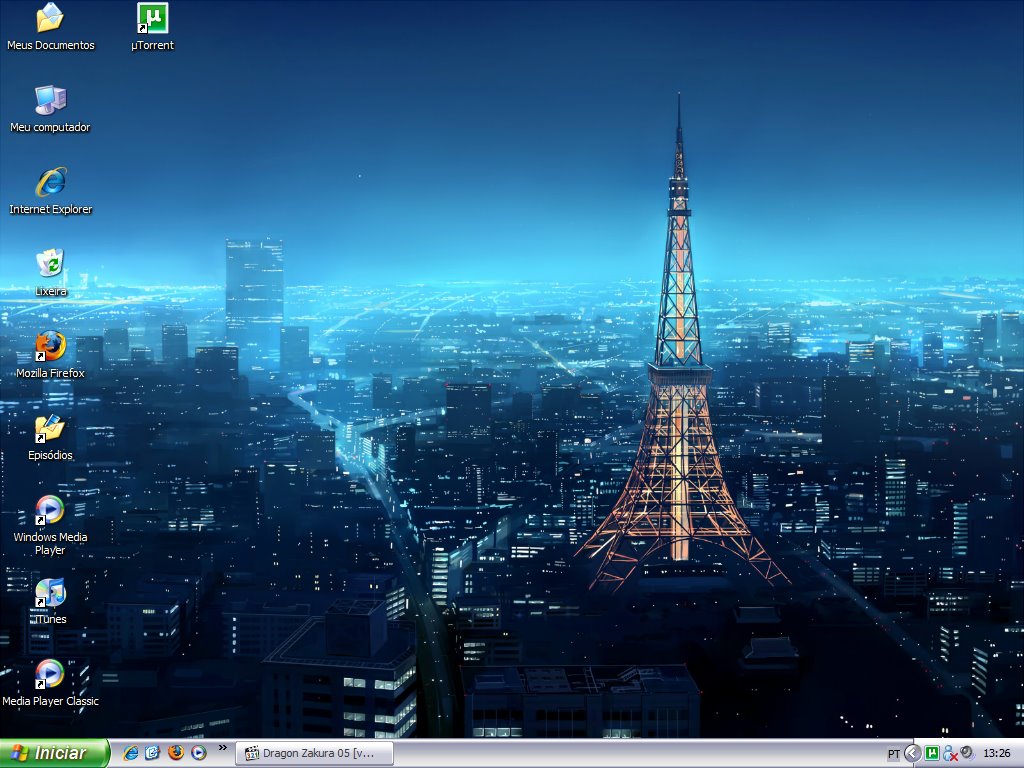Select the Lixeira recycle bin icon
This screenshot has height=768, width=1024.
(x=50, y=265)
